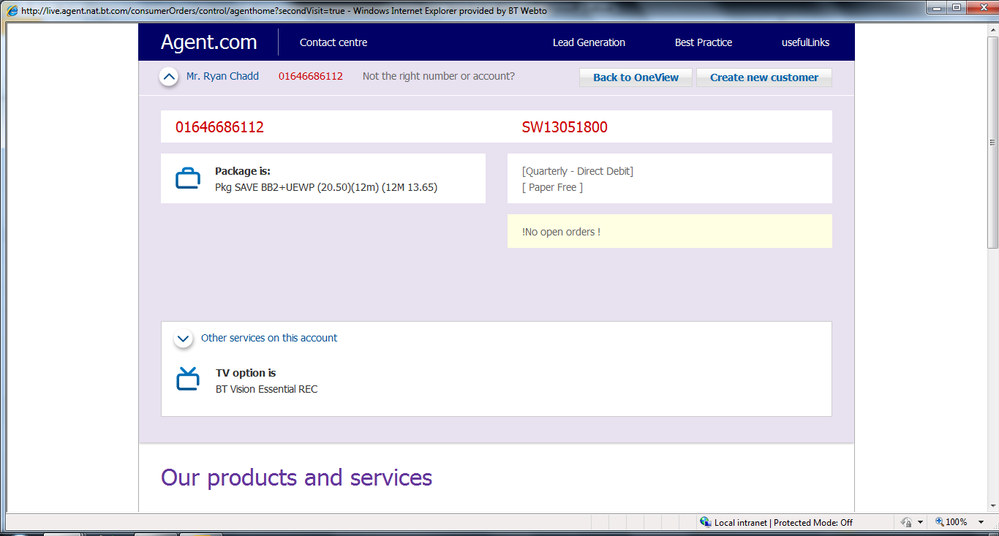Expand Other services on this account chevron

(183, 338)
